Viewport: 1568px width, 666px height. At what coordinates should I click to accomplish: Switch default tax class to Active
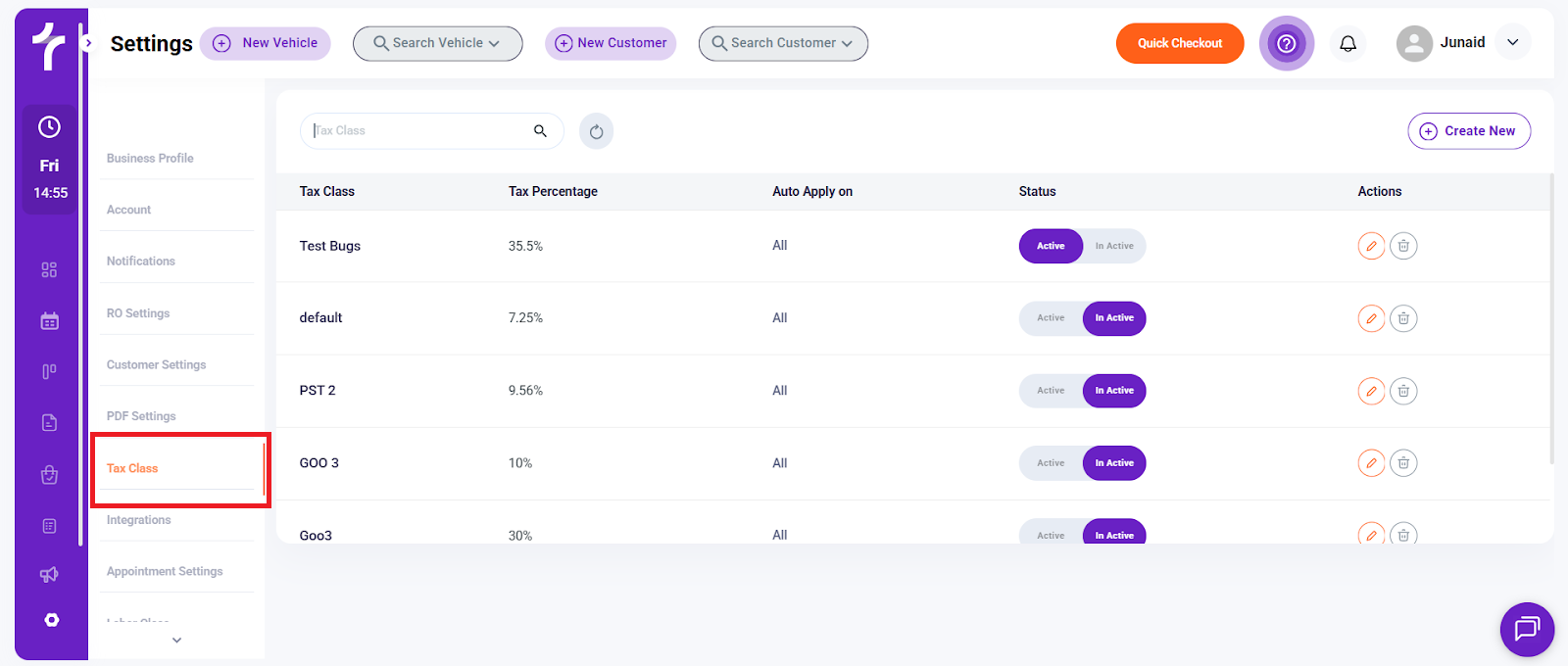click(x=1051, y=318)
